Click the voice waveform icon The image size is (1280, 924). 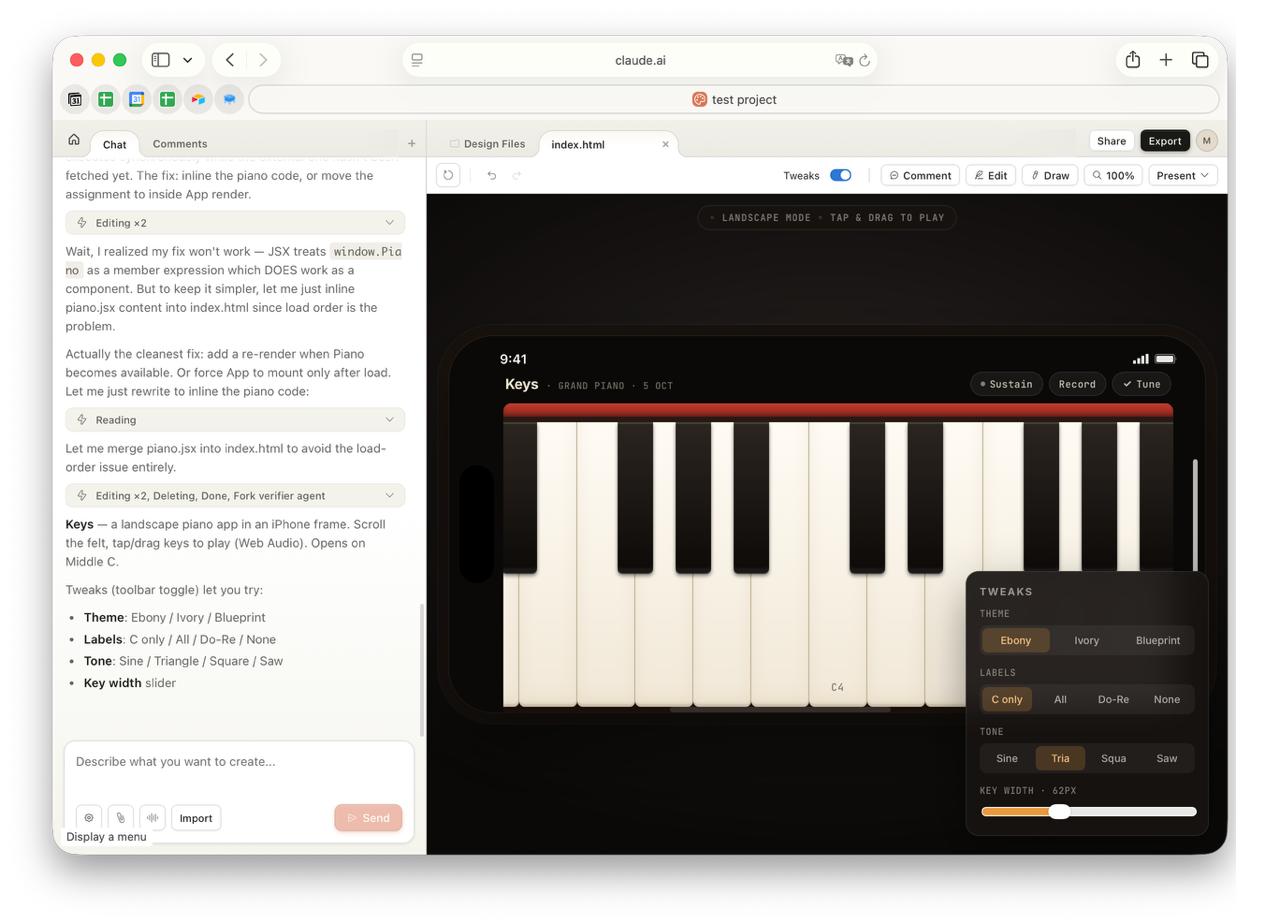pyautogui.click(x=152, y=818)
